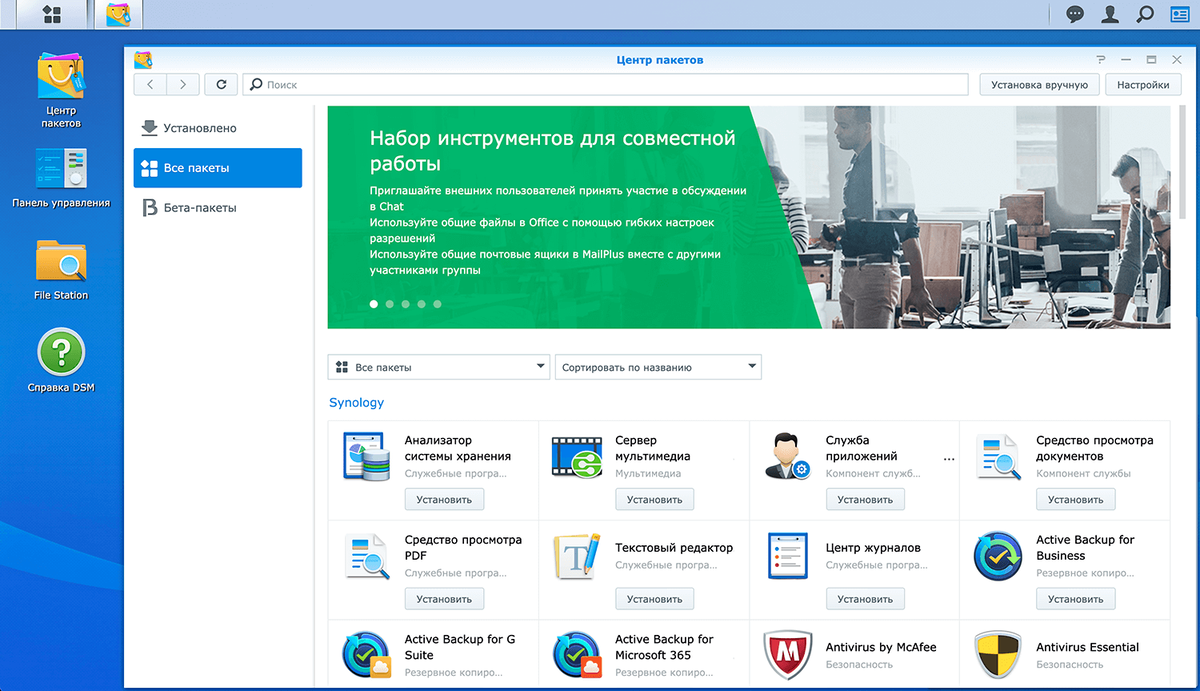Screen dimensions: 1200x691
Task: Click the green collaboration tools banner
Action: tap(748, 217)
